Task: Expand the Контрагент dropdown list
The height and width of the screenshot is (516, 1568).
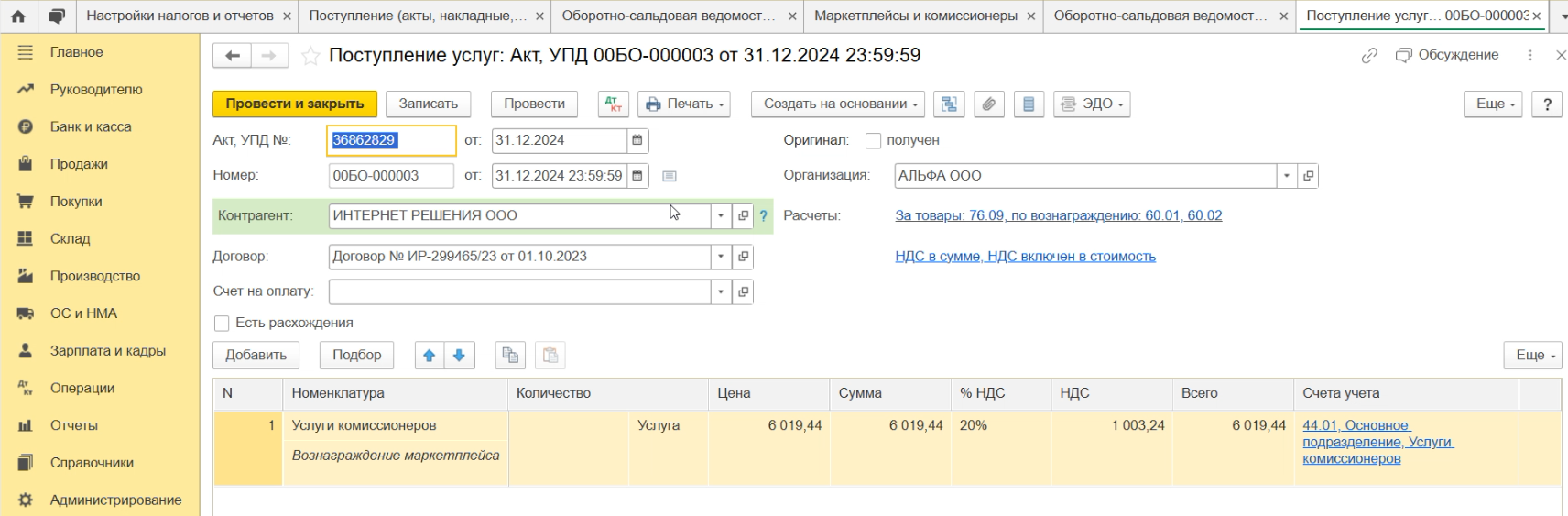Action: 721,216
